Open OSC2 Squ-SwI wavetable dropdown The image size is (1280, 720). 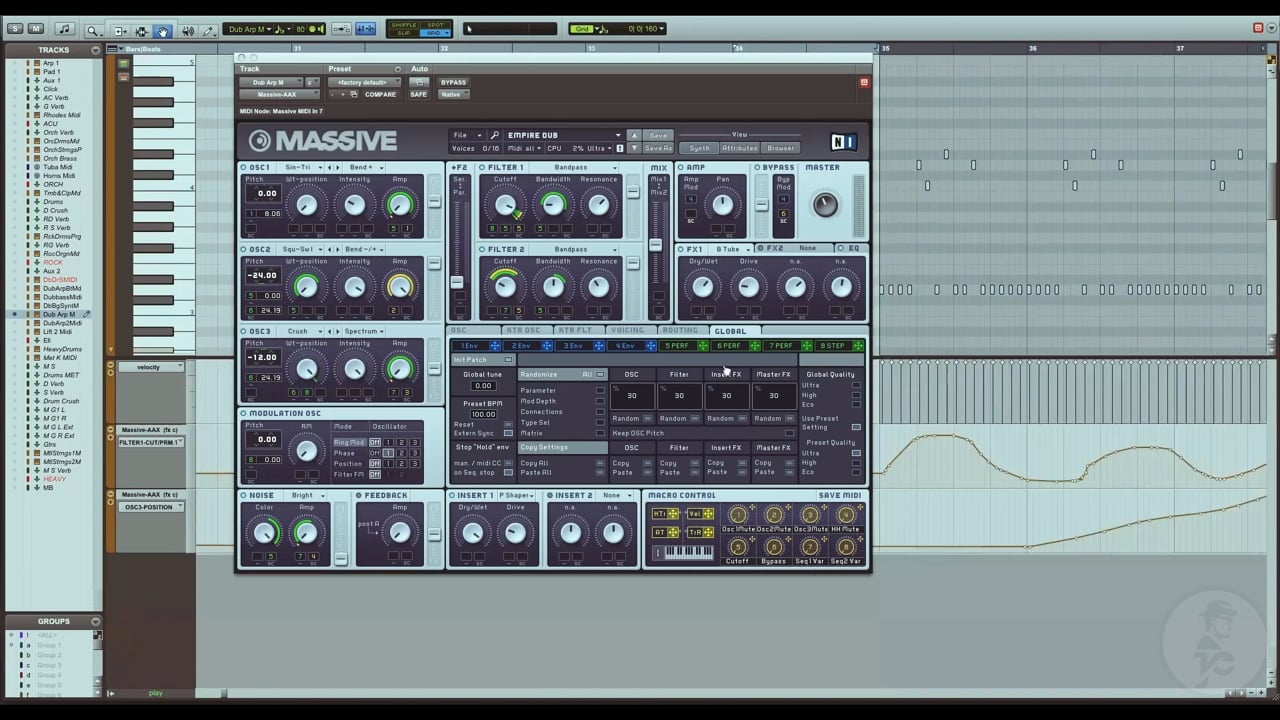302,249
